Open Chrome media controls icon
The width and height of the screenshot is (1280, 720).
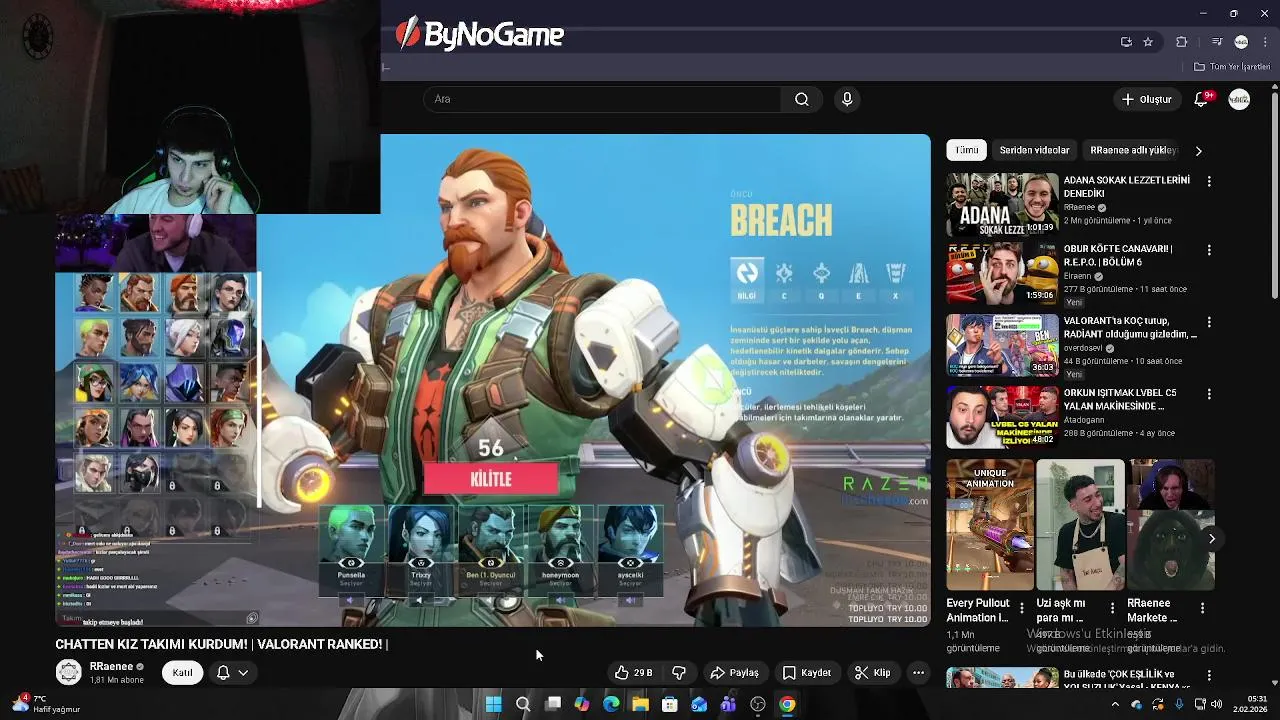click(x=1216, y=42)
